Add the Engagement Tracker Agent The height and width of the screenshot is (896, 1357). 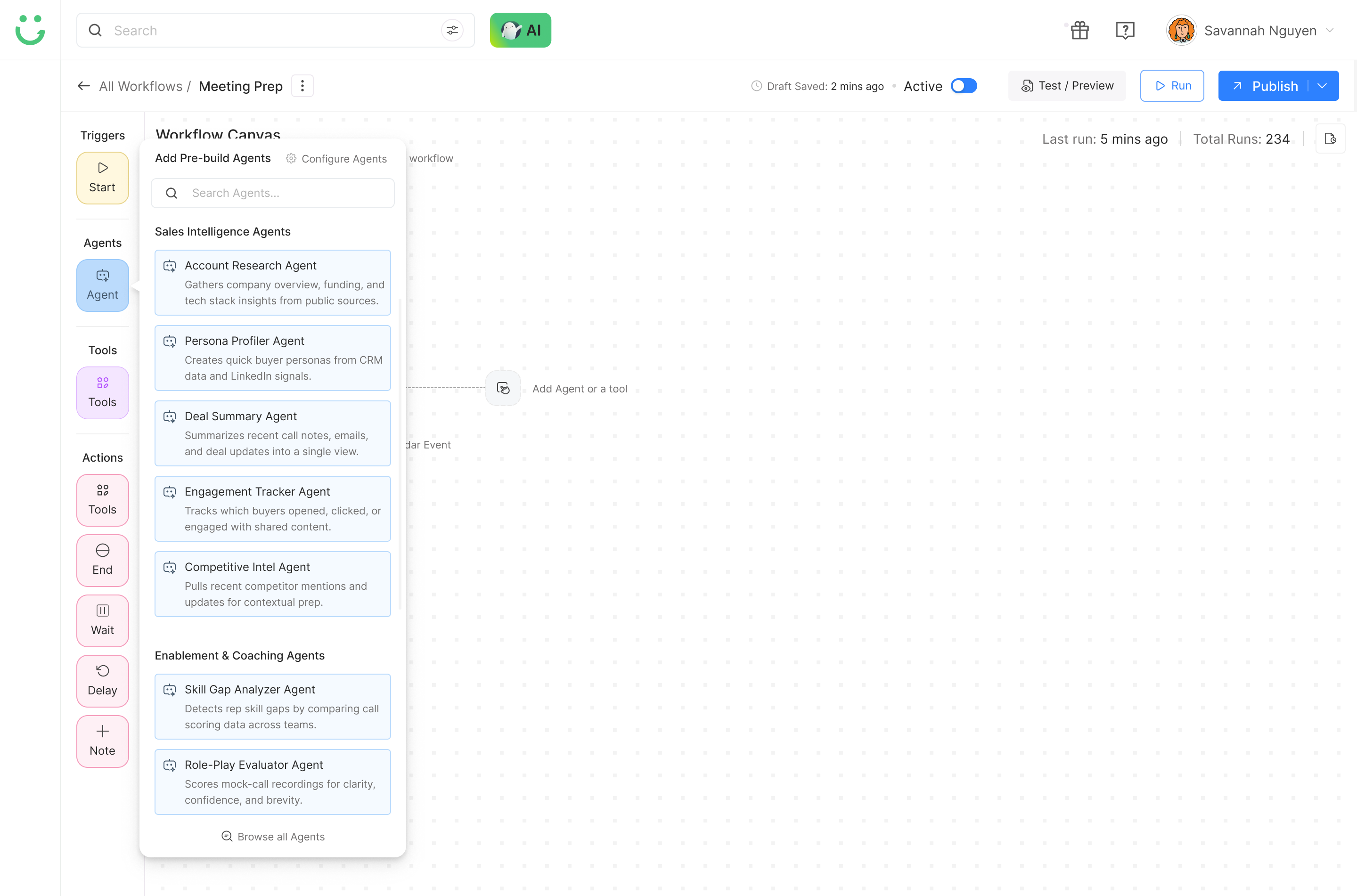click(272, 509)
